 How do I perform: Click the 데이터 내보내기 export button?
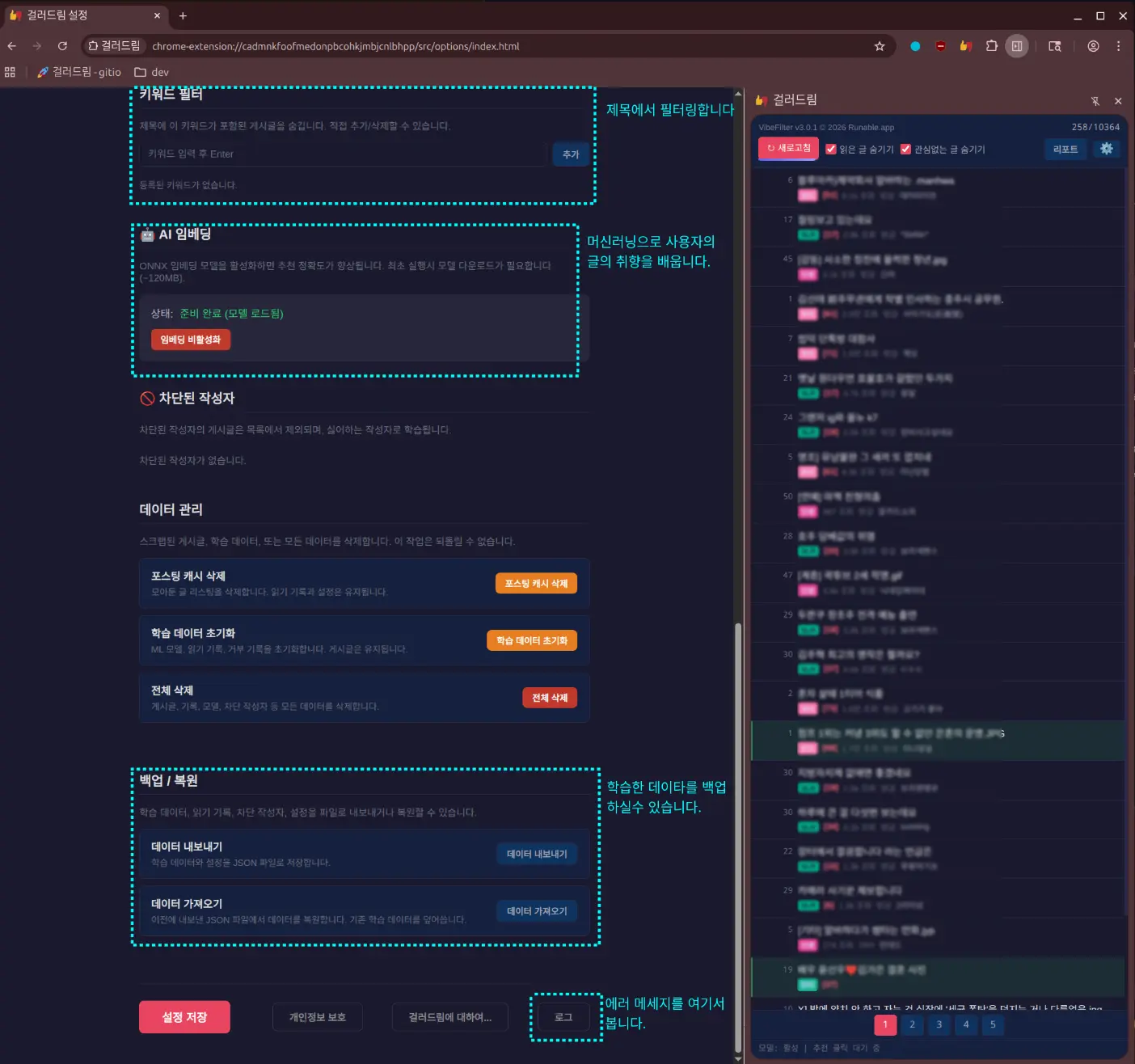tap(537, 854)
